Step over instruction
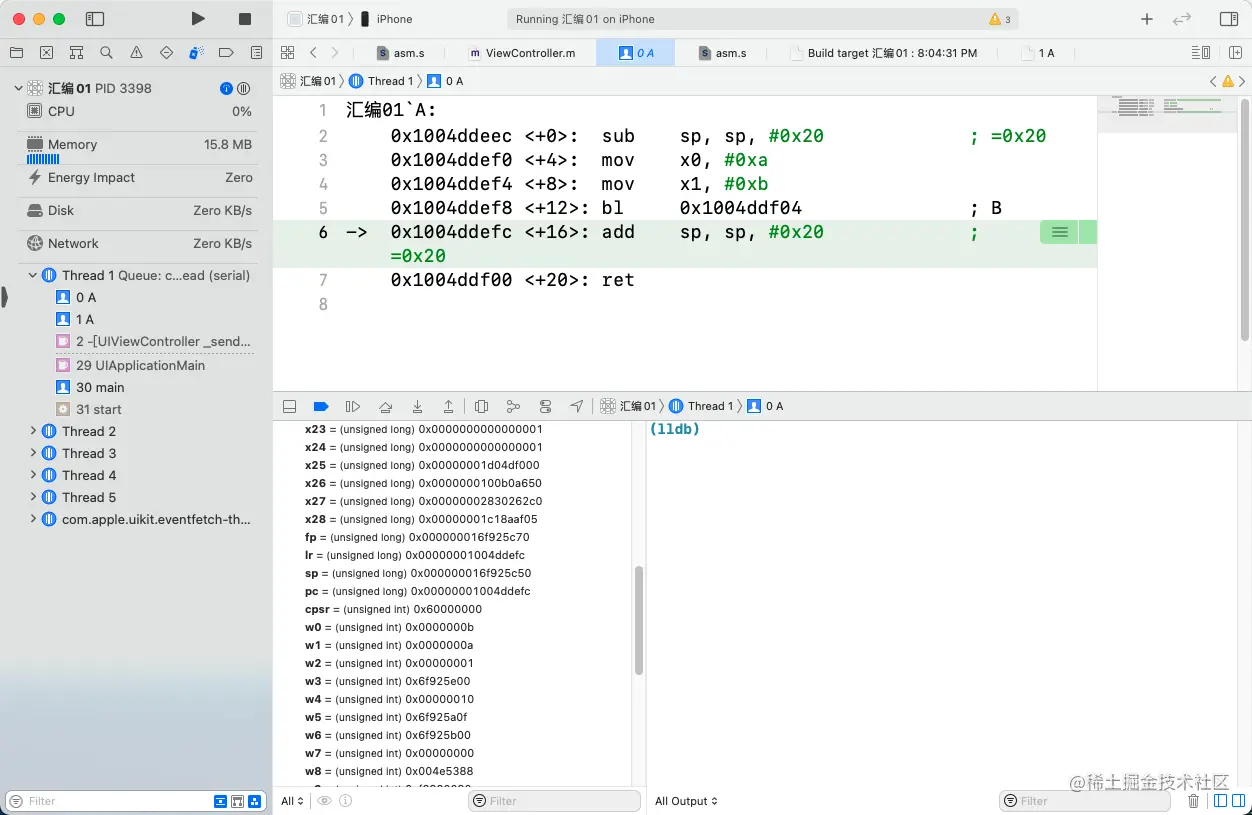Screen dimensions: 1252x815 pyautogui.click(x=385, y=406)
